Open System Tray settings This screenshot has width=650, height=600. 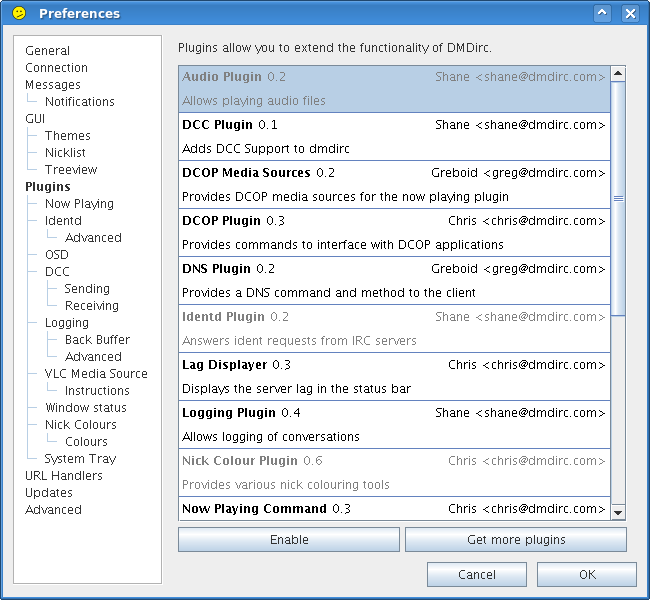point(80,459)
